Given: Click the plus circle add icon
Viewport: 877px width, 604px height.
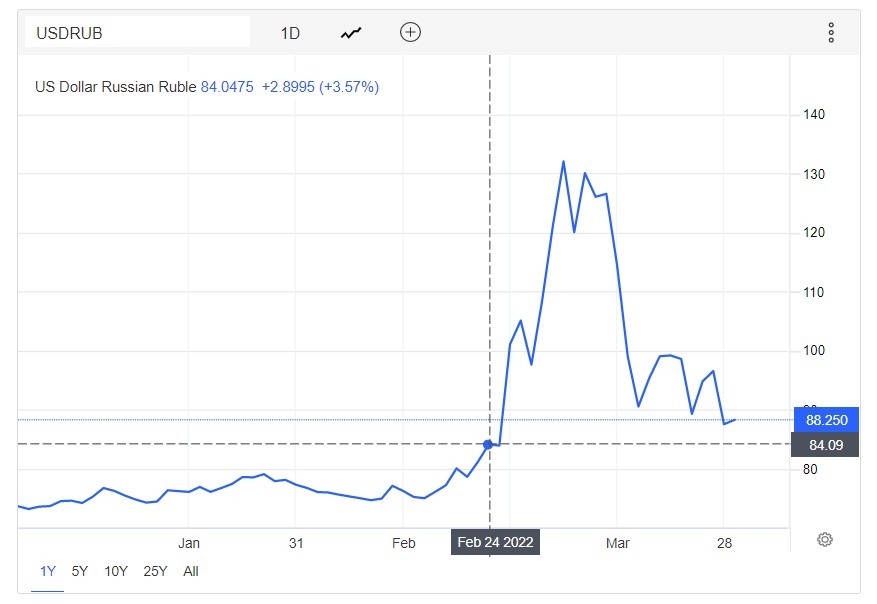Looking at the screenshot, I should point(410,32).
